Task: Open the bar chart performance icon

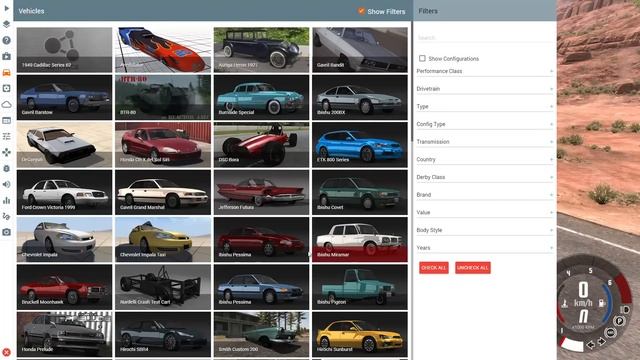Action: point(7,200)
